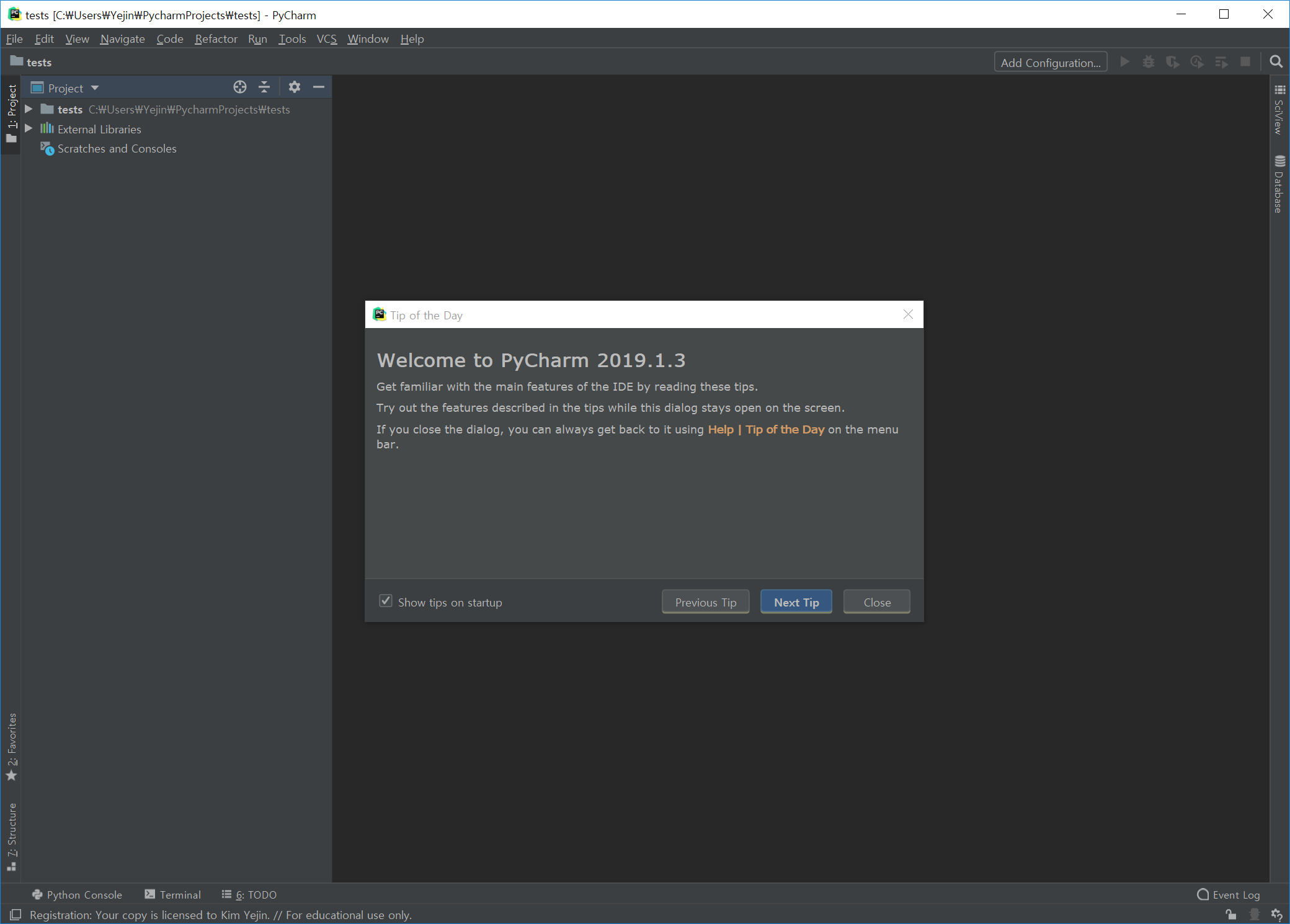1290x924 pixels.
Task: Toggle tool window quick-access icon in status bar
Action: tap(16, 915)
